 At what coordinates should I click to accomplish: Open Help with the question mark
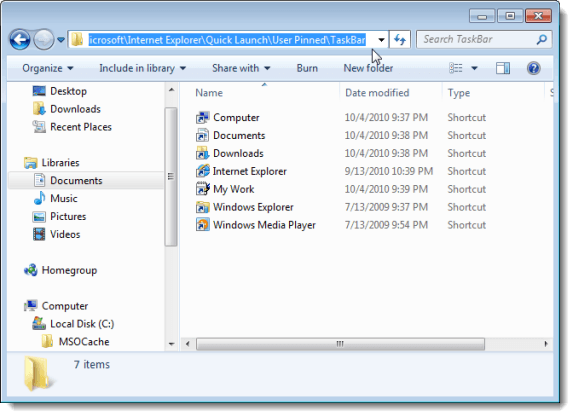pos(534,68)
